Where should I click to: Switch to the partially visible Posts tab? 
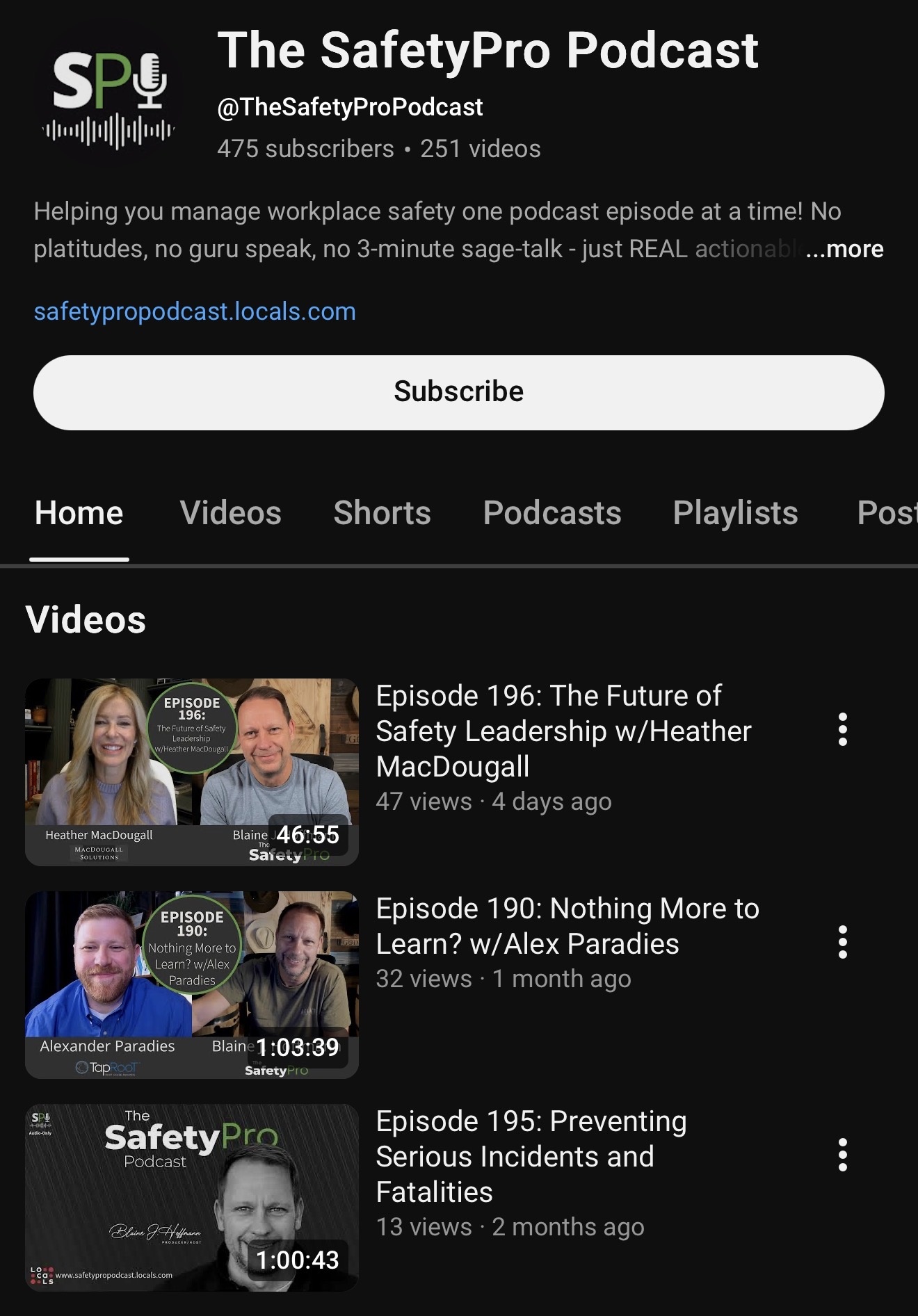click(887, 513)
